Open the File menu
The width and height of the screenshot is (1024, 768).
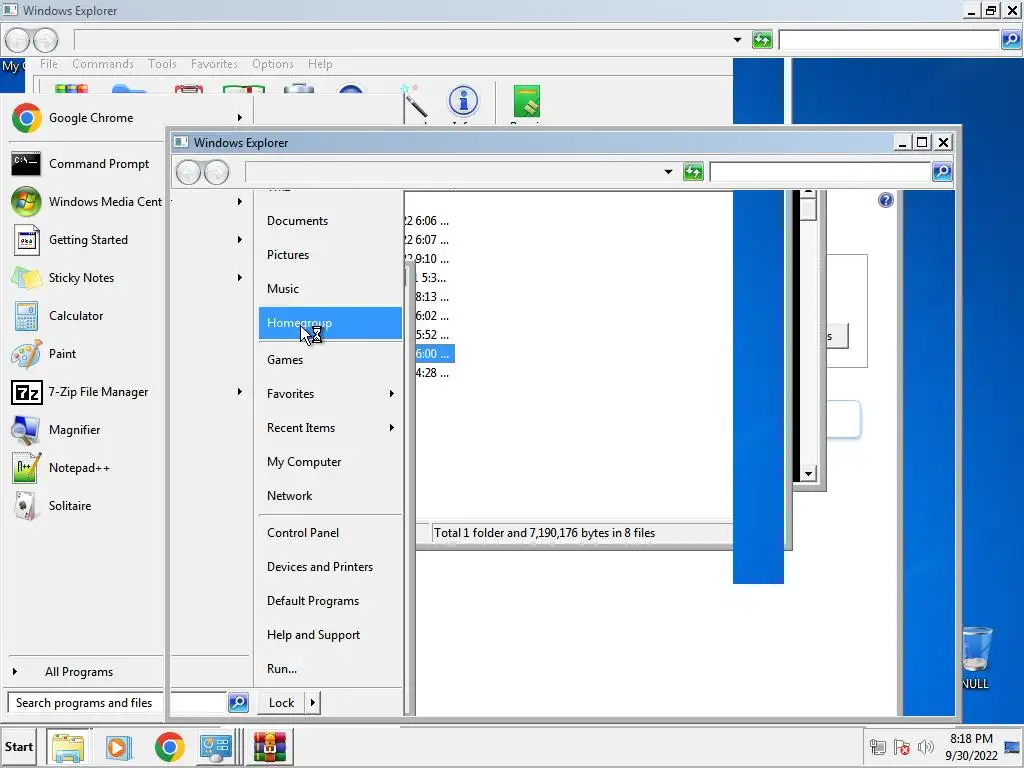49,64
